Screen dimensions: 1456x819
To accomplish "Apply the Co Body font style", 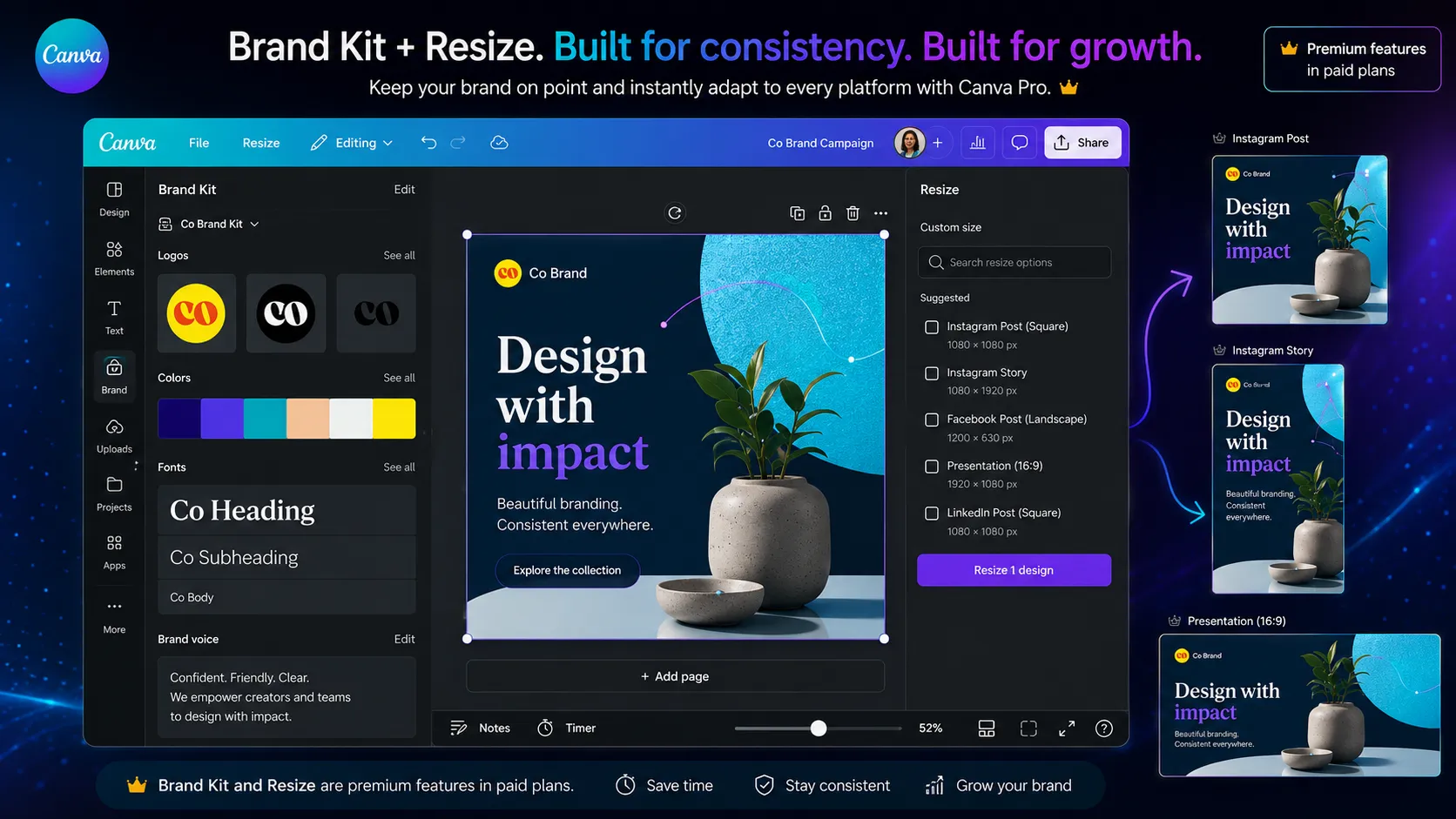I will point(286,597).
